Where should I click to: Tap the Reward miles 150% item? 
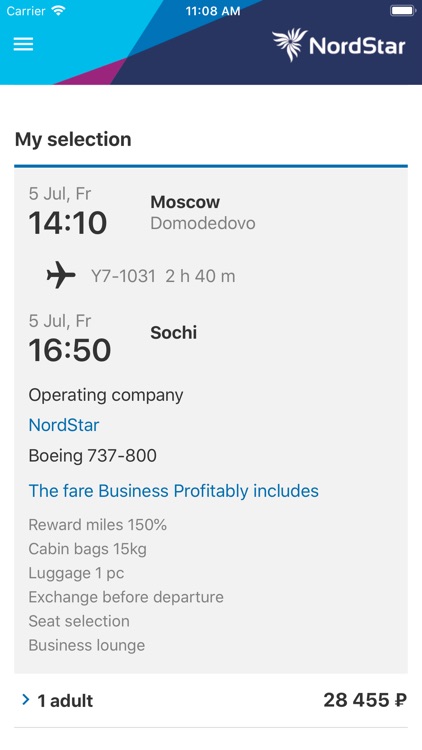98,525
